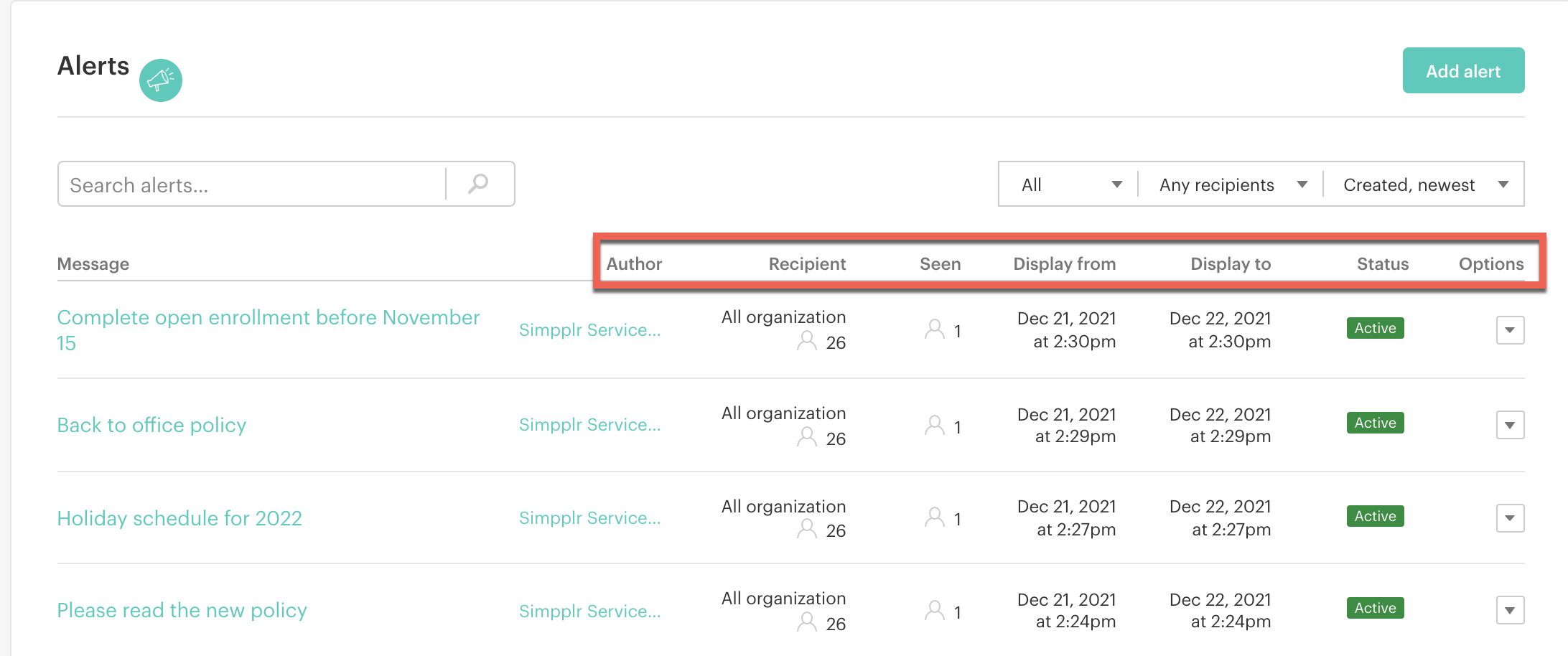Click the Seen column header

(940, 264)
